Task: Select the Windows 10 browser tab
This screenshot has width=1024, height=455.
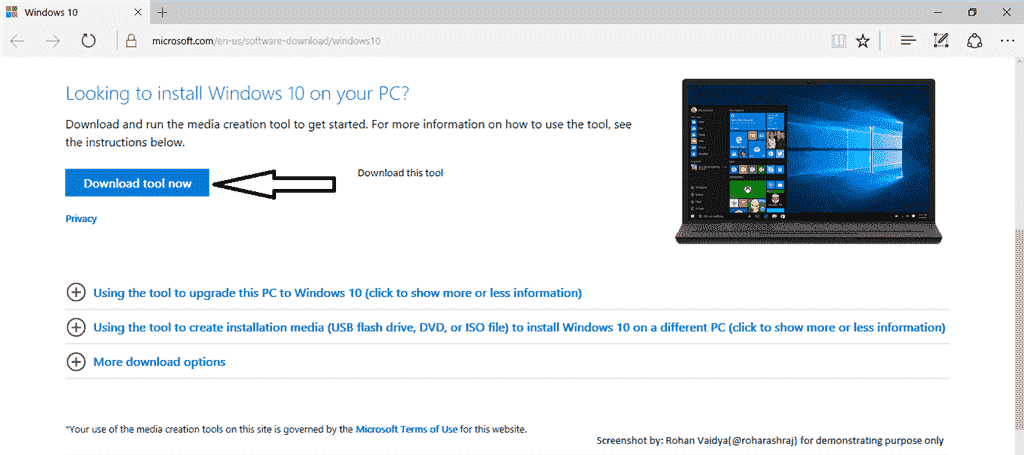Action: pos(75,12)
